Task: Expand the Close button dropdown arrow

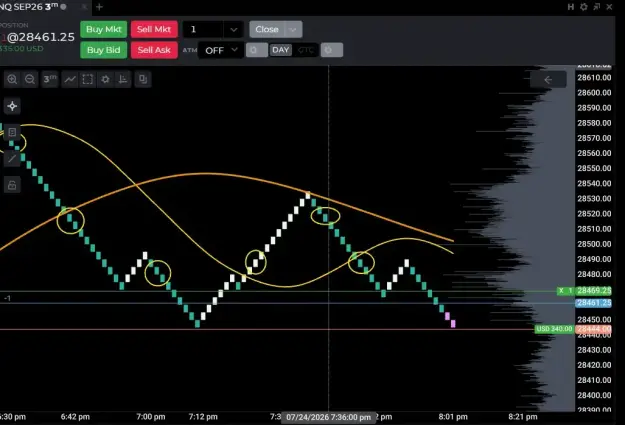Action: coord(293,30)
